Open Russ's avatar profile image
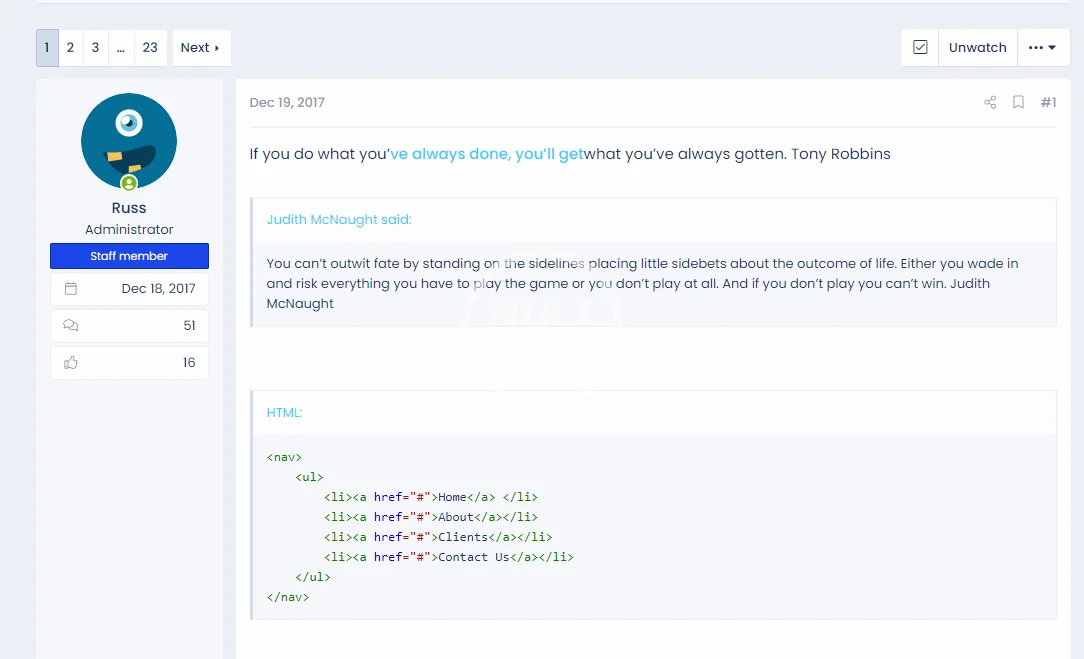Screen dimensions: 1084x659 [129, 141]
